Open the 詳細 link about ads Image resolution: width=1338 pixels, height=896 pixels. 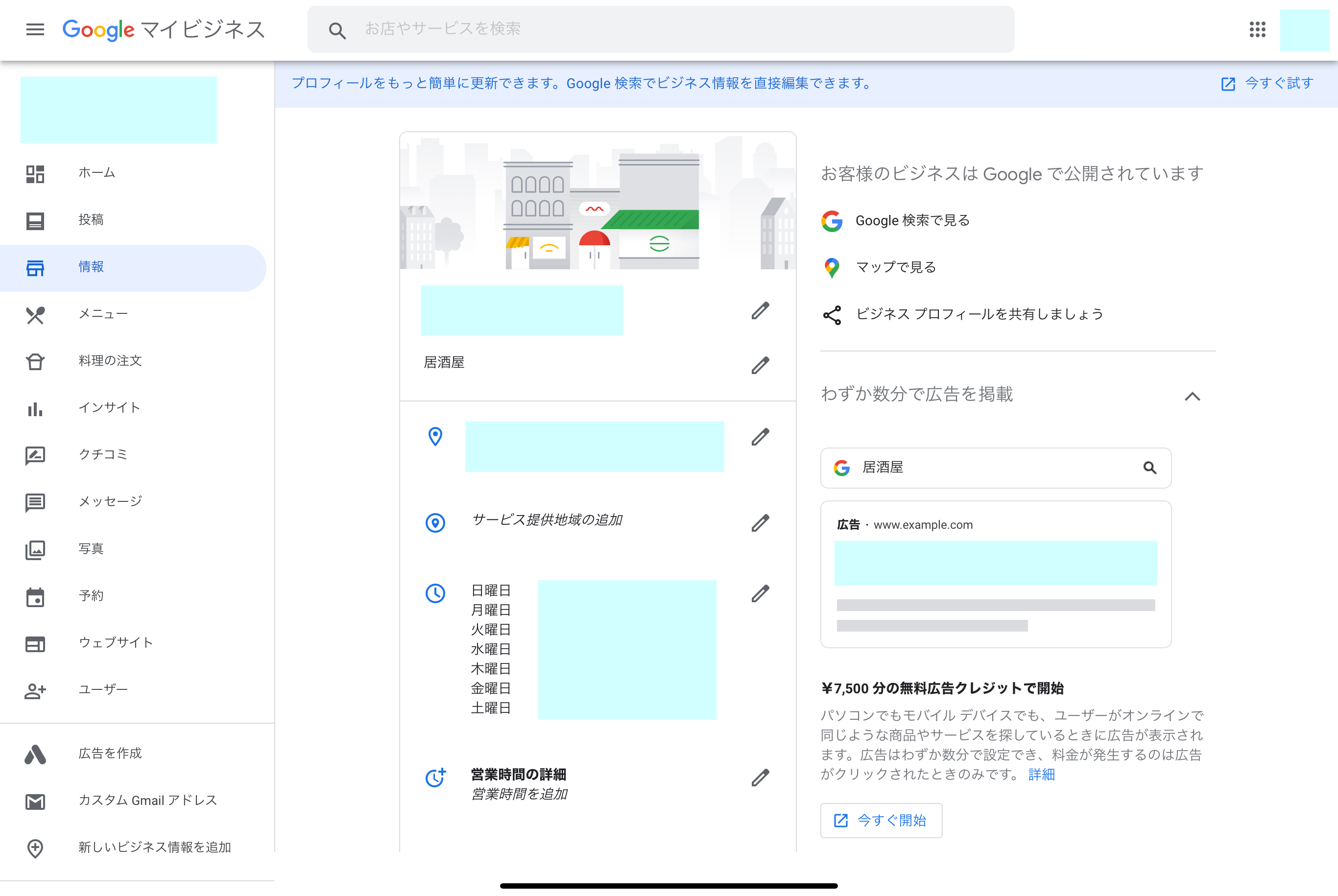click(x=1041, y=774)
